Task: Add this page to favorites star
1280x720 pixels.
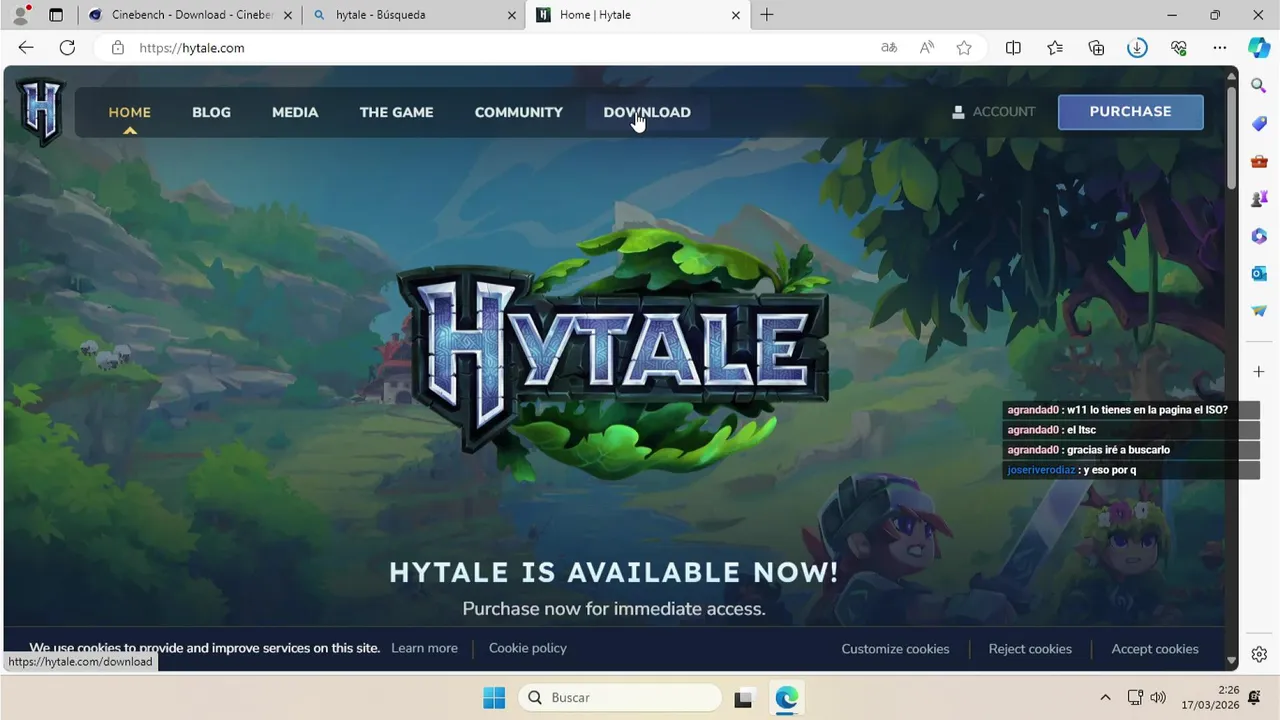Action: point(964,48)
